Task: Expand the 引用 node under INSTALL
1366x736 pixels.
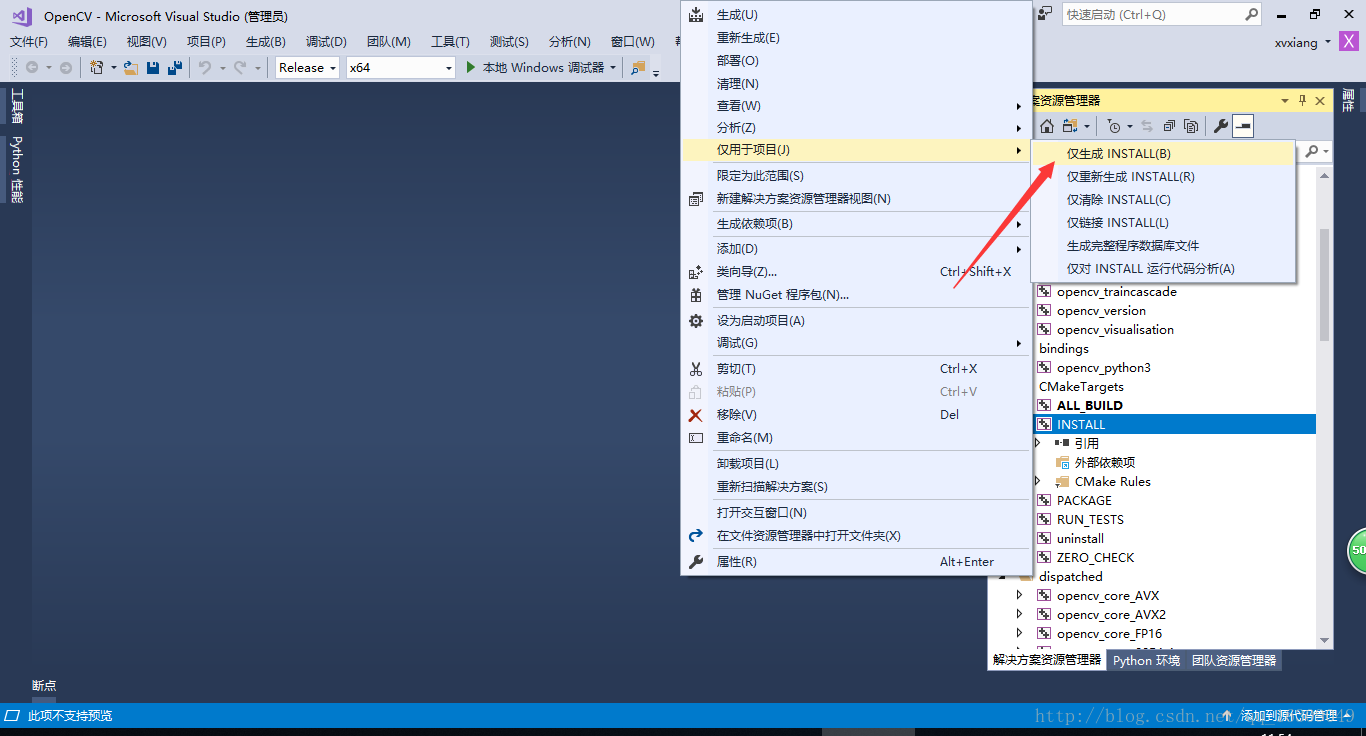Action: click(1037, 443)
